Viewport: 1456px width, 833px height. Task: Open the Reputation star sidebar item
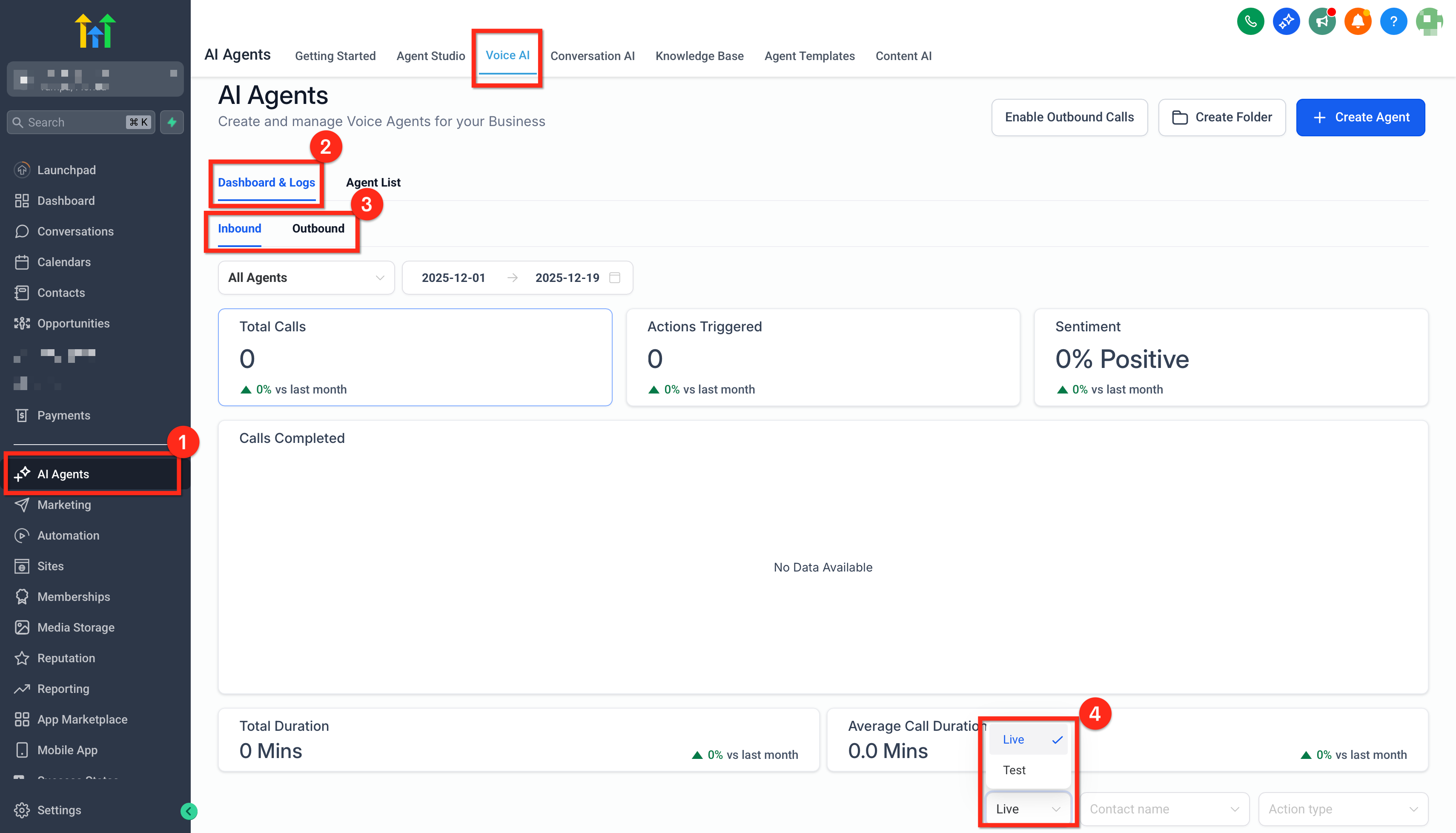coord(66,658)
